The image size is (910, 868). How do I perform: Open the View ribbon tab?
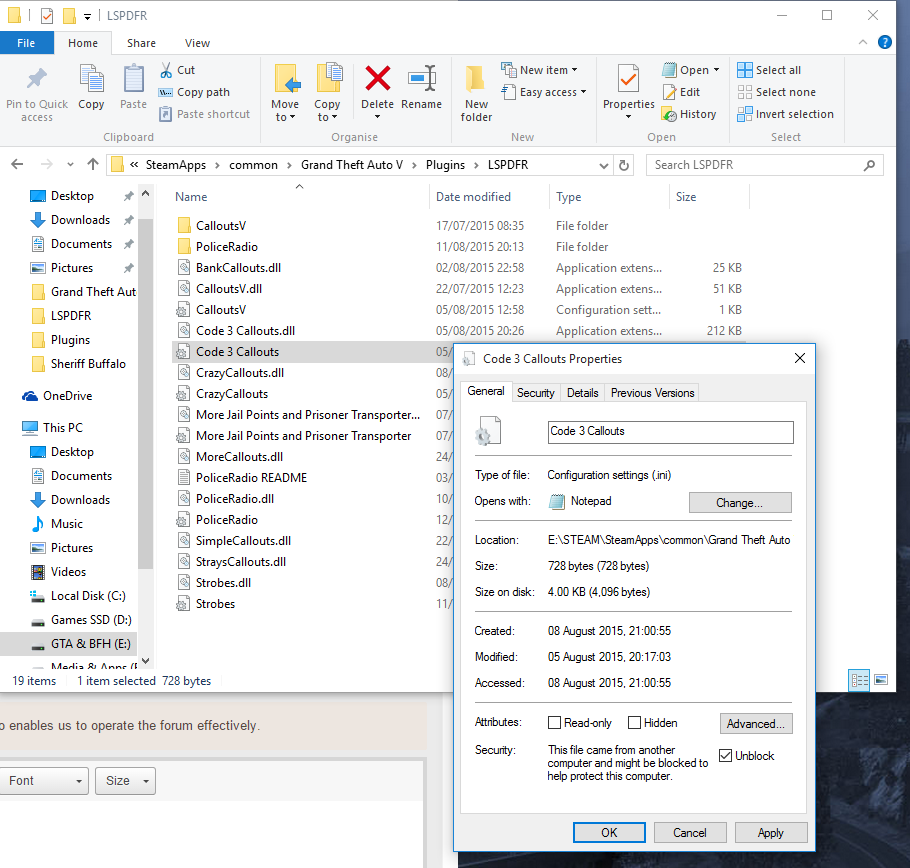197,43
